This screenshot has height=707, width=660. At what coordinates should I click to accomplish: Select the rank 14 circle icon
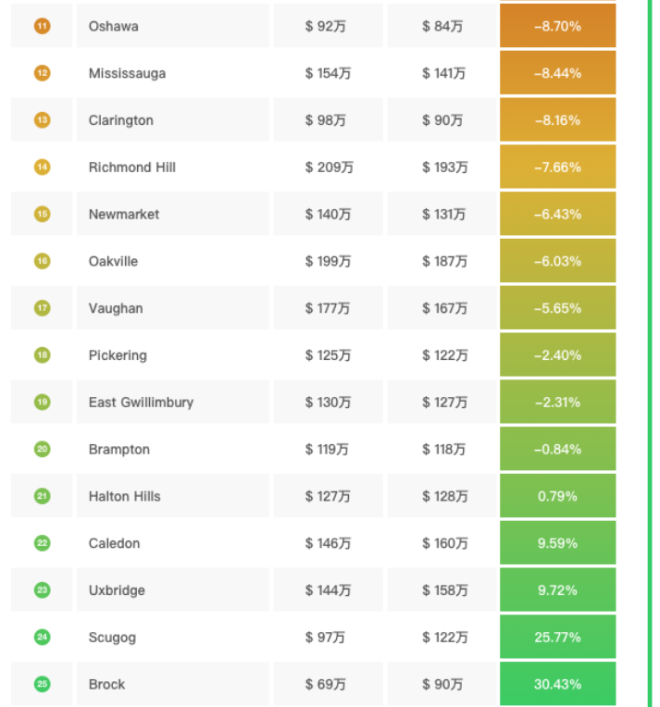[x=42, y=167]
